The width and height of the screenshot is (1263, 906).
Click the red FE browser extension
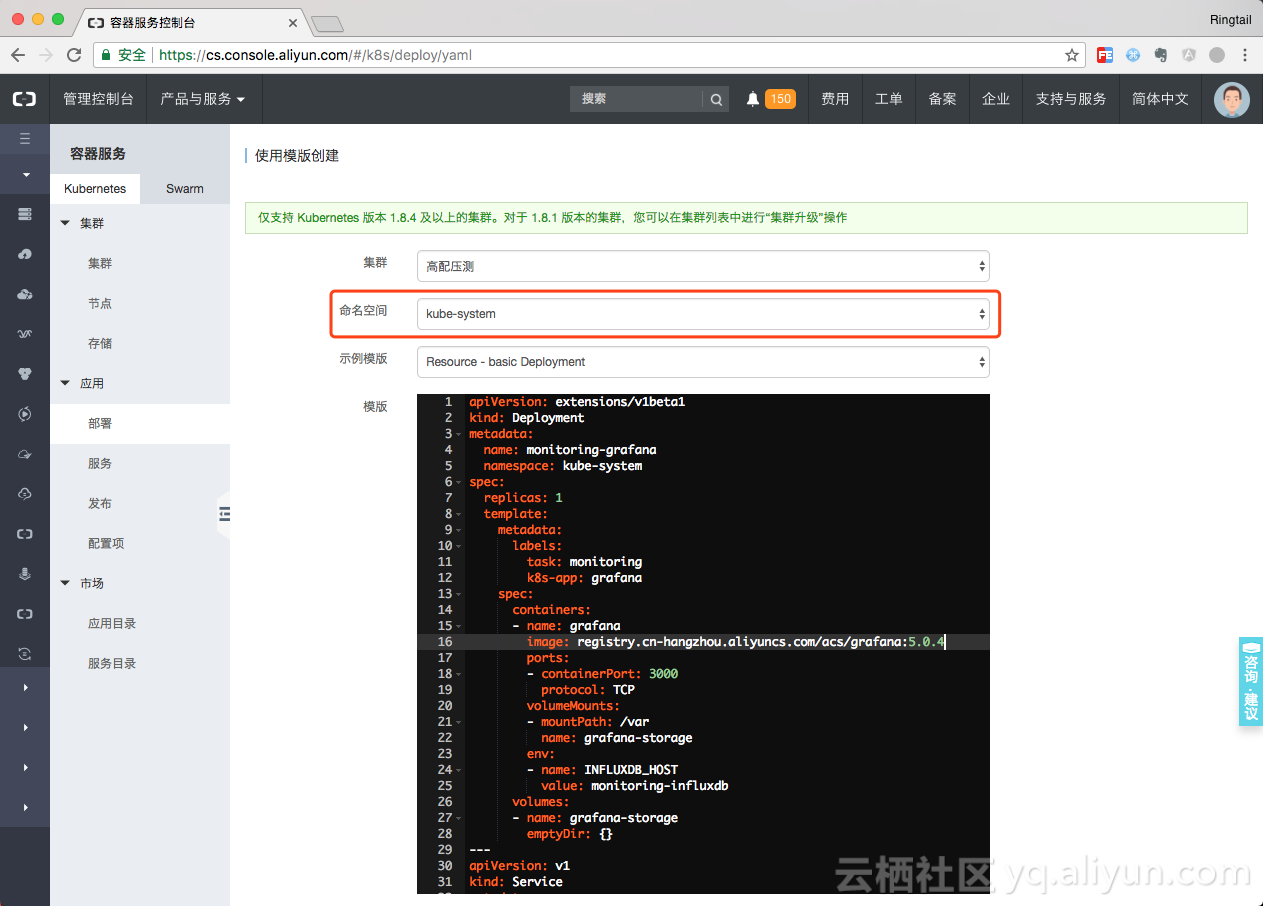click(x=1105, y=55)
